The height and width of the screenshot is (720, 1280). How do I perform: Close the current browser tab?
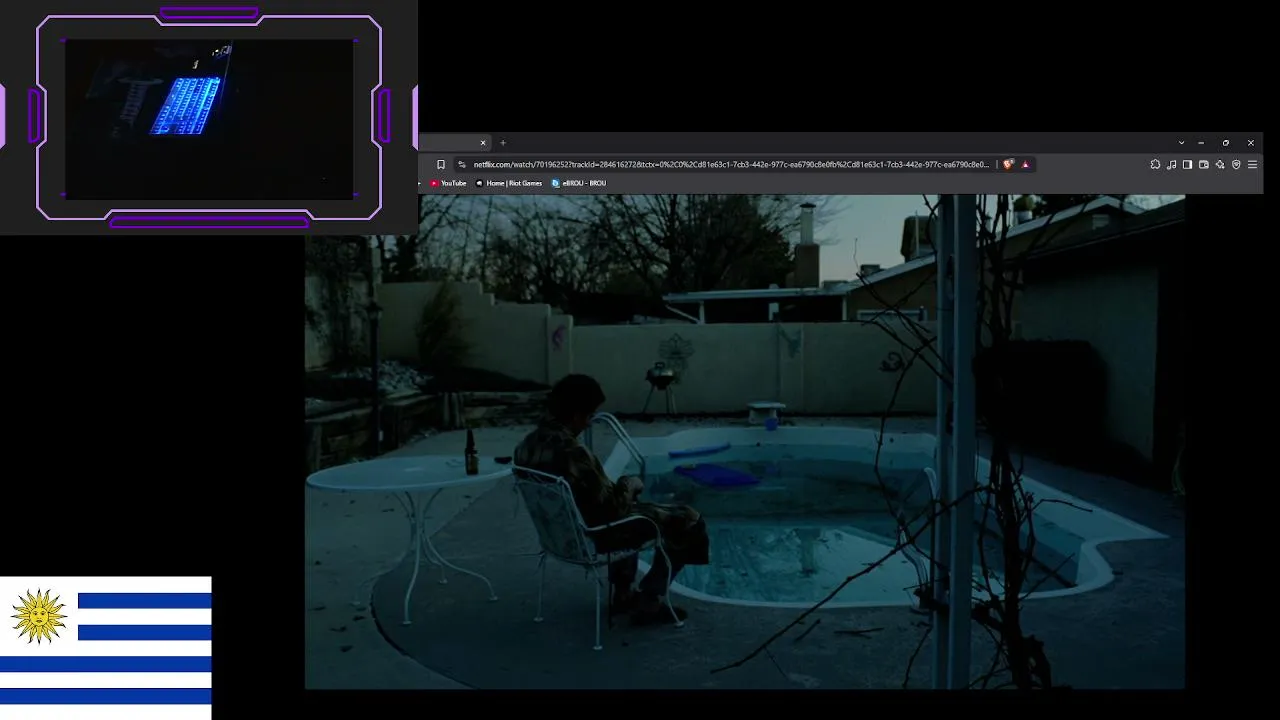coord(483,143)
